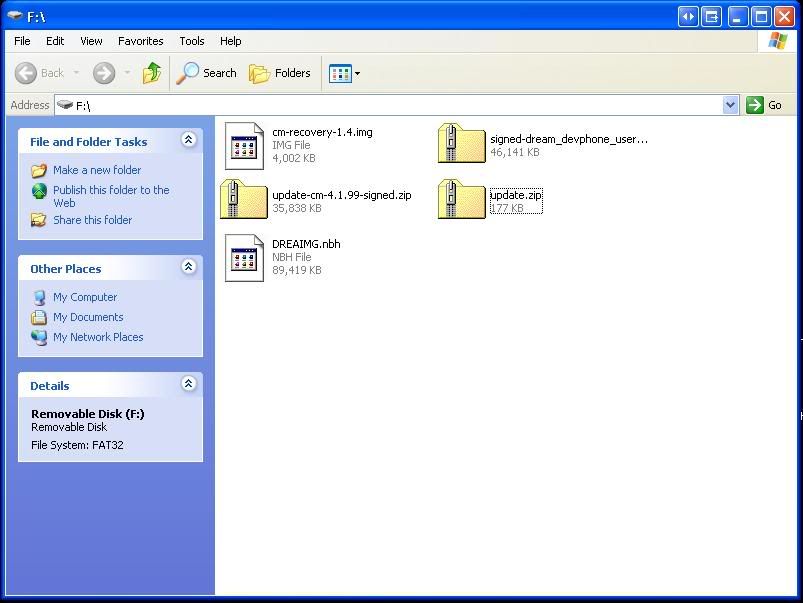Click the Back navigation button
Screen dimensions: 803x603
pyautogui.click(x=39, y=73)
